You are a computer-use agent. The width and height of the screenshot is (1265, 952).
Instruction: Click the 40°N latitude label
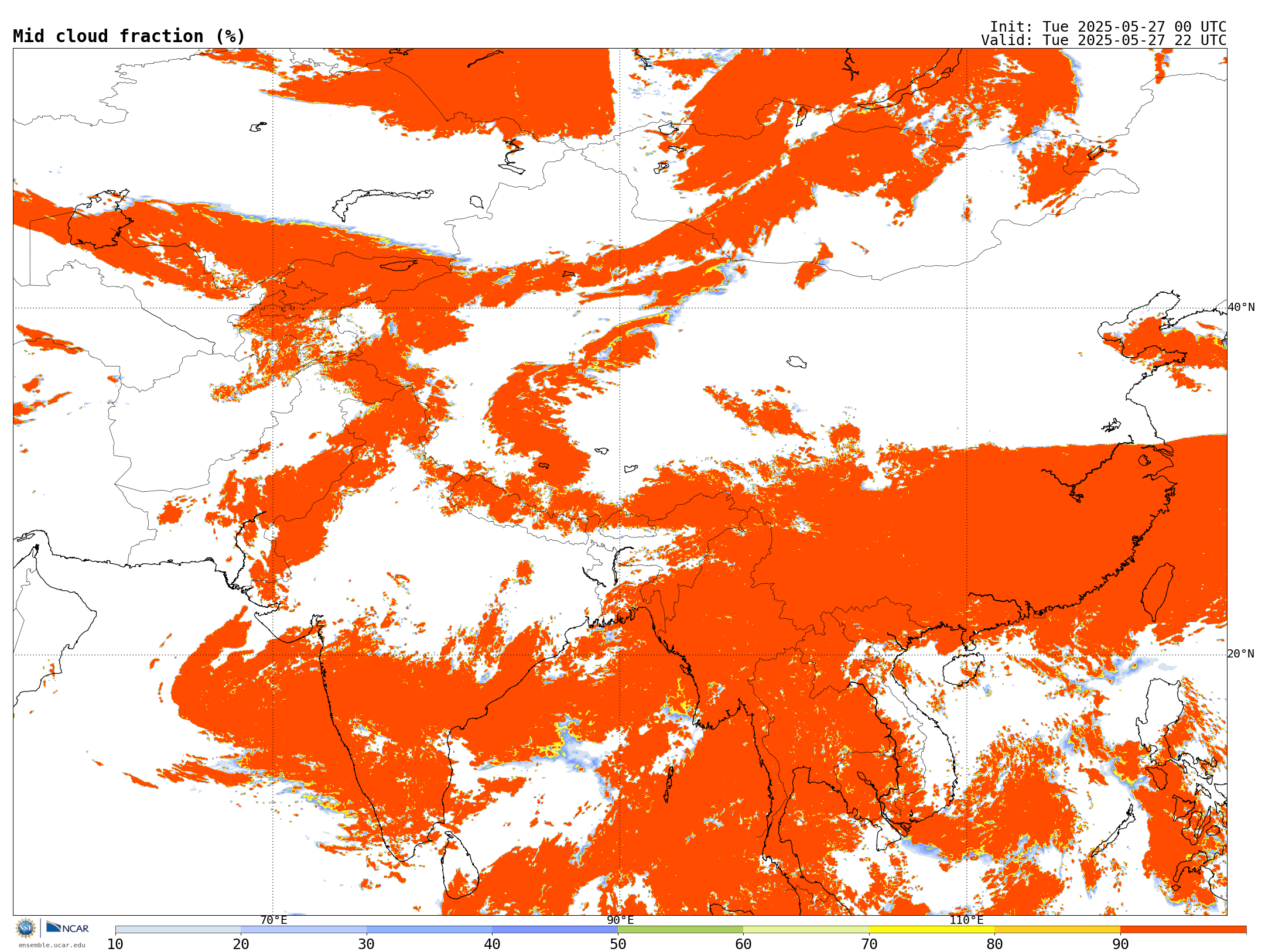[1241, 307]
